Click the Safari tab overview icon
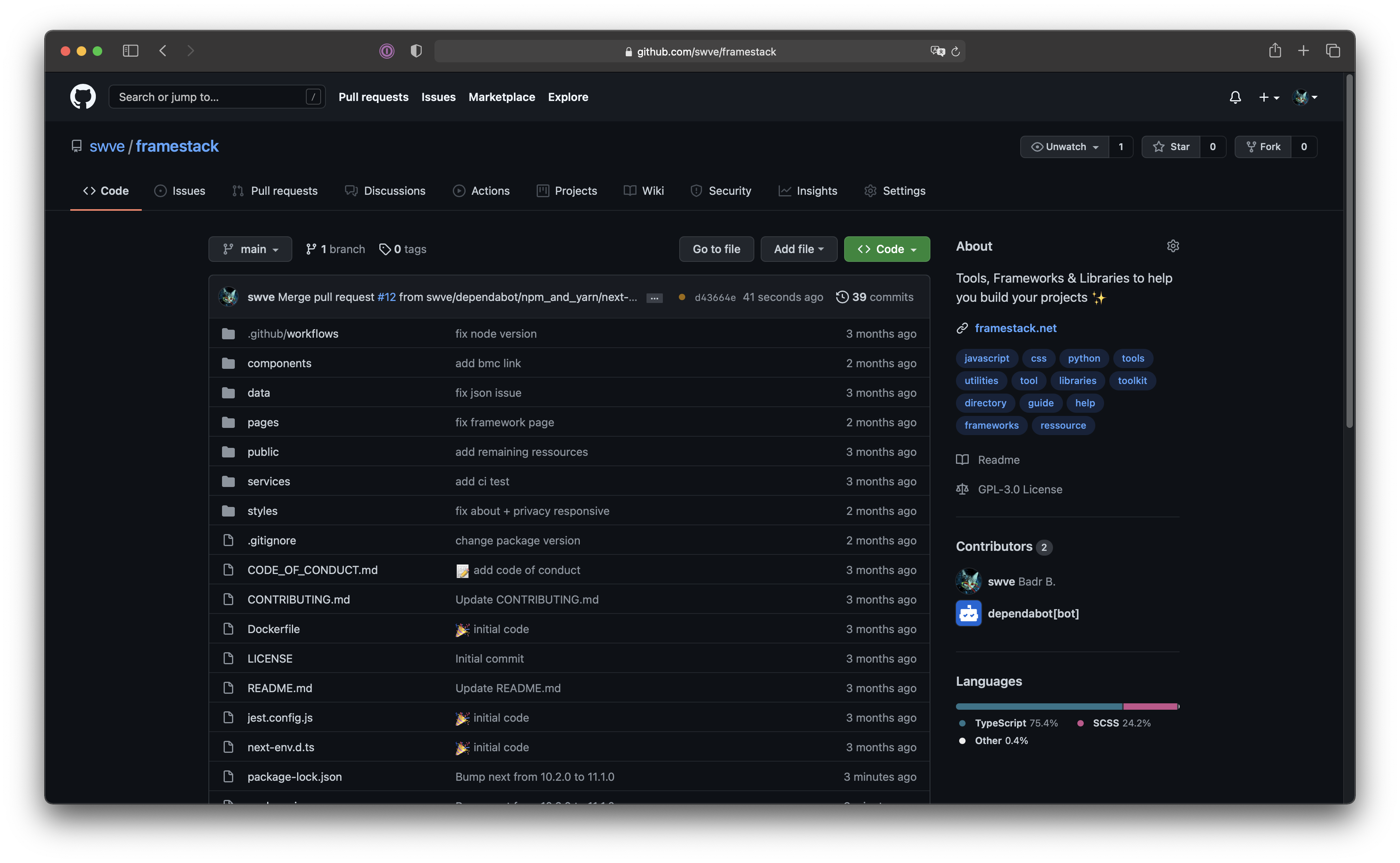This screenshot has width=1400, height=863. pos(1333,51)
